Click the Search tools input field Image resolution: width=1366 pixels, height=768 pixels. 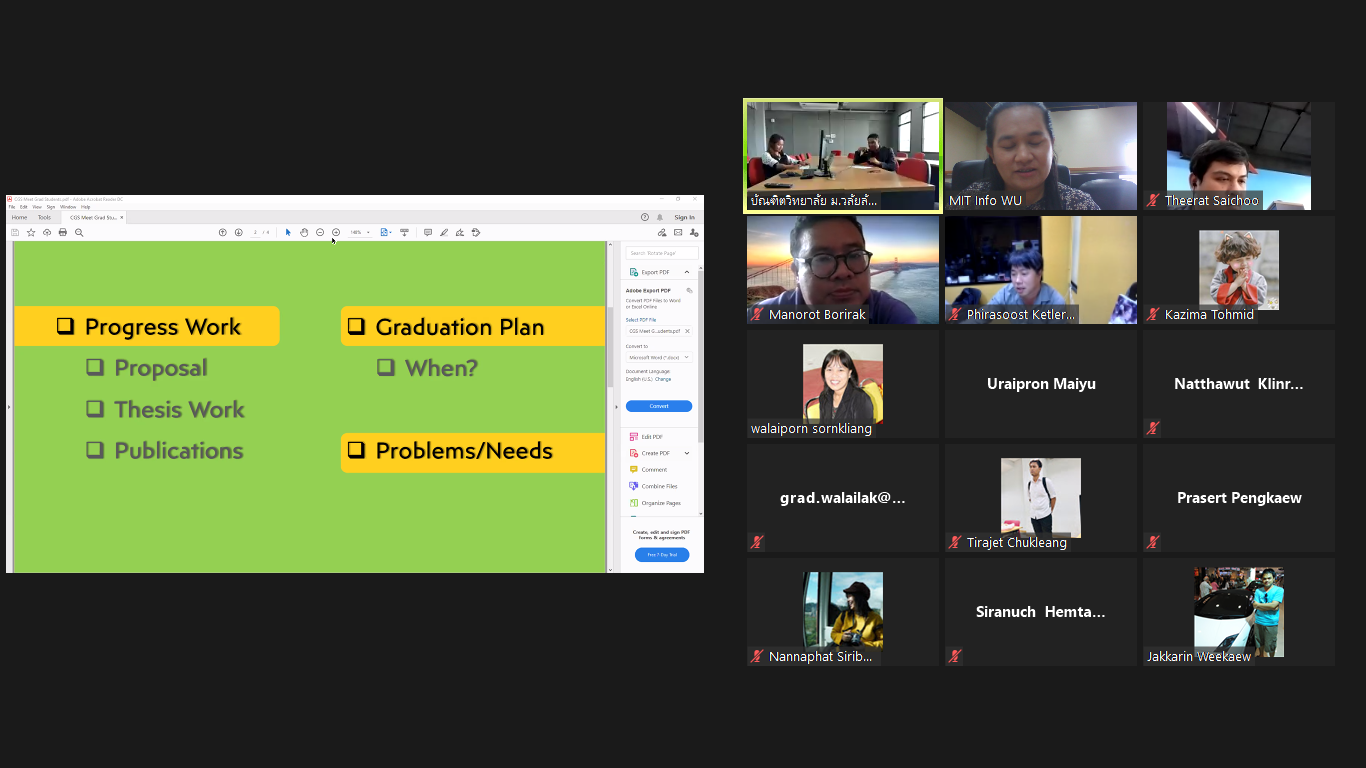pyautogui.click(x=661, y=253)
